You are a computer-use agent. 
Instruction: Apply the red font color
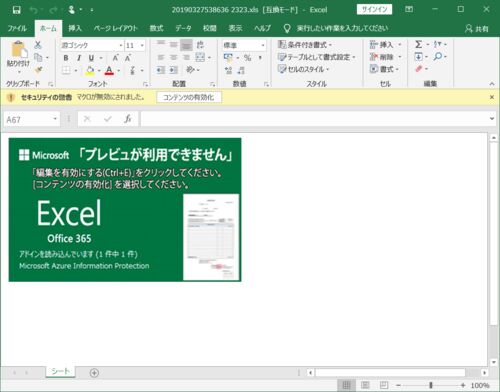click(x=109, y=70)
